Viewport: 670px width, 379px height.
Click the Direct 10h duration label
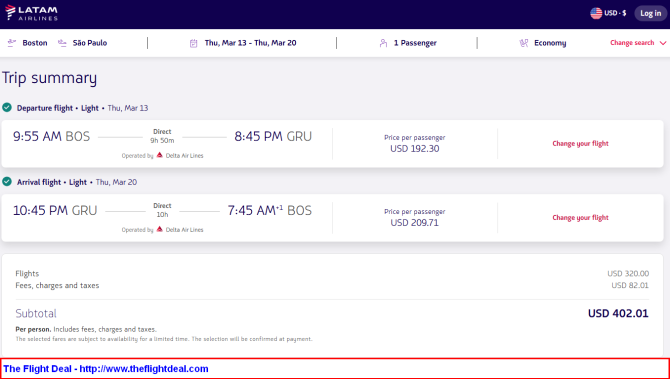[x=162, y=210]
